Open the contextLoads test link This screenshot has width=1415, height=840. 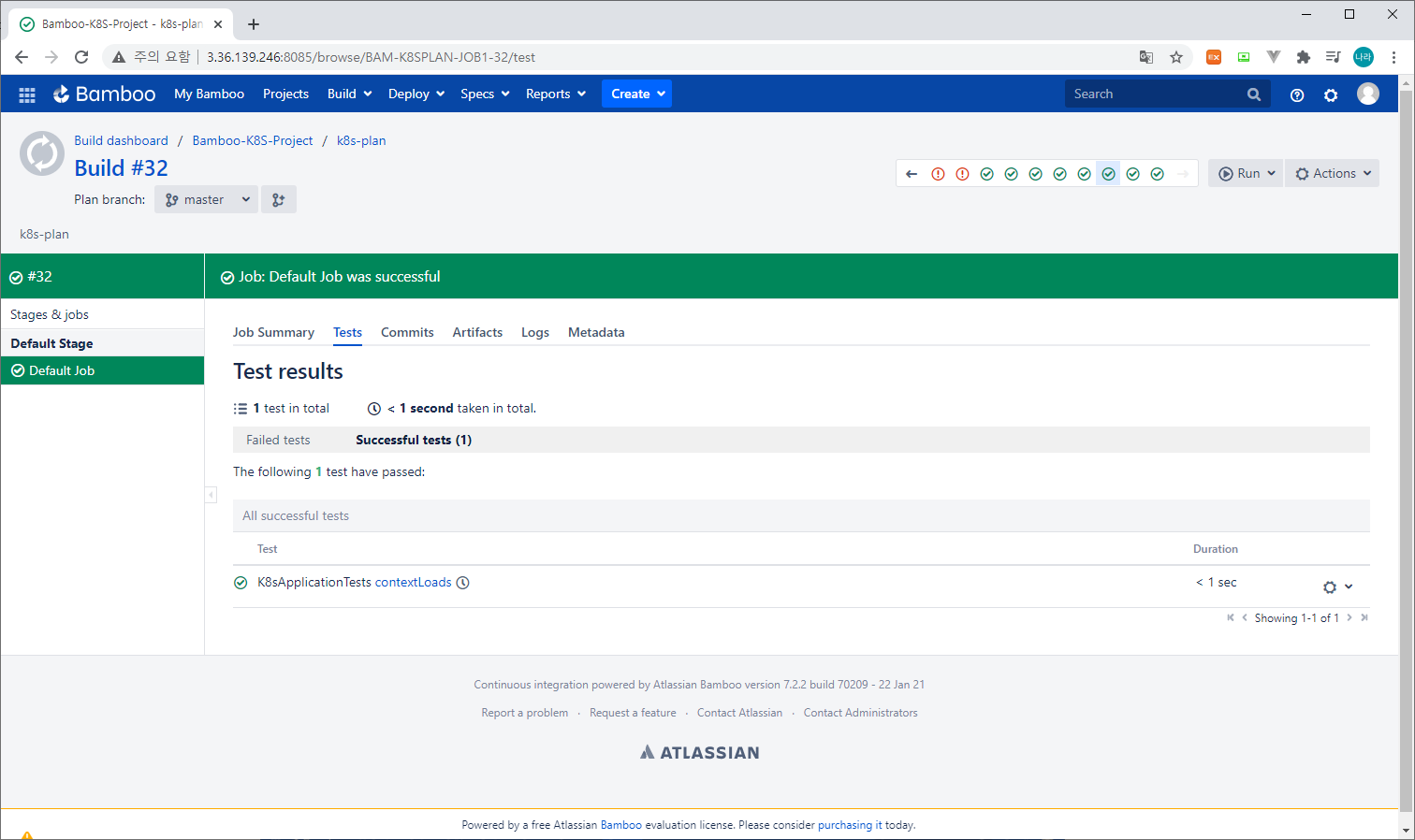click(414, 582)
